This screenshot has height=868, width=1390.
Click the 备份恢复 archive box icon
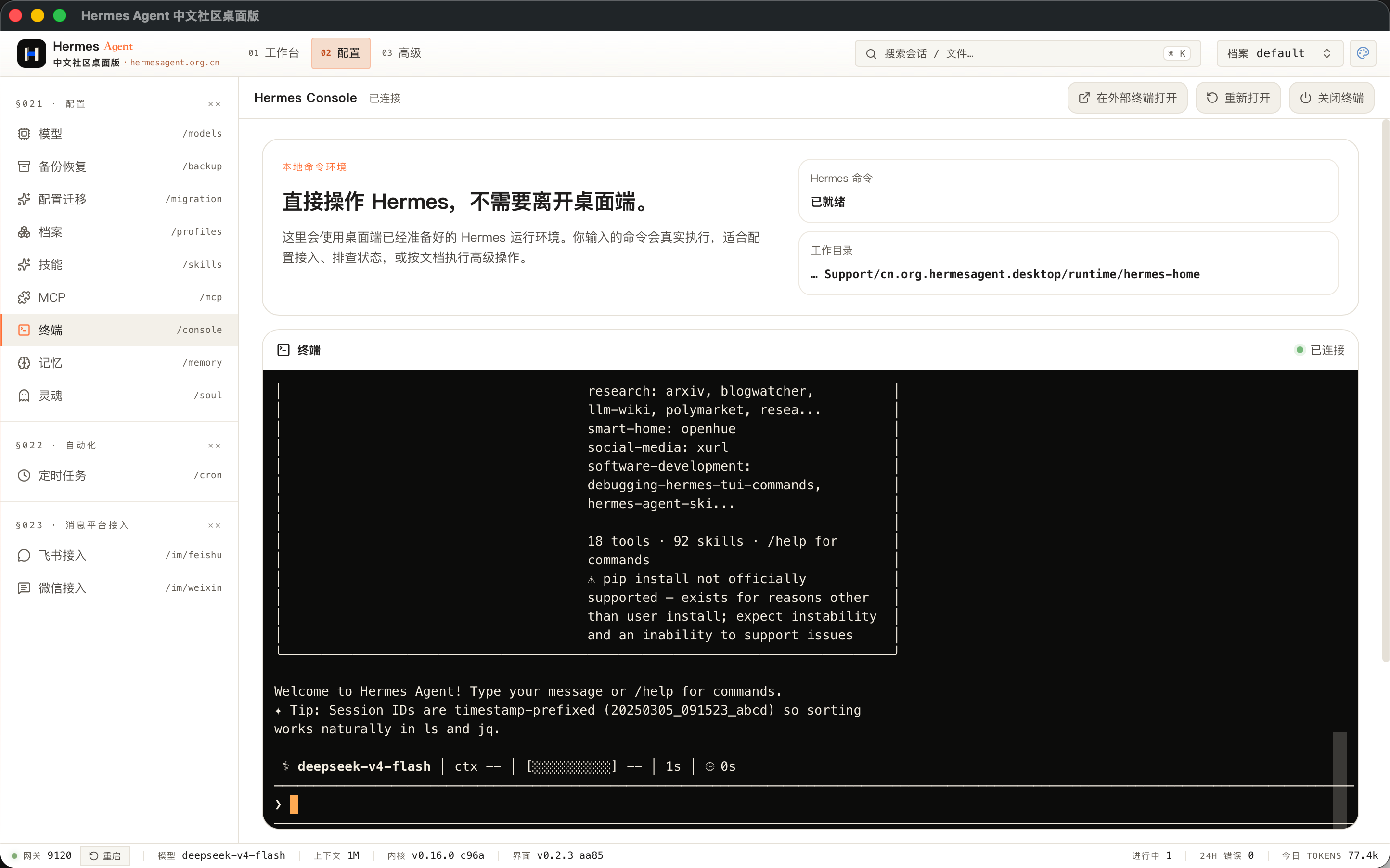[x=24, y=166]
